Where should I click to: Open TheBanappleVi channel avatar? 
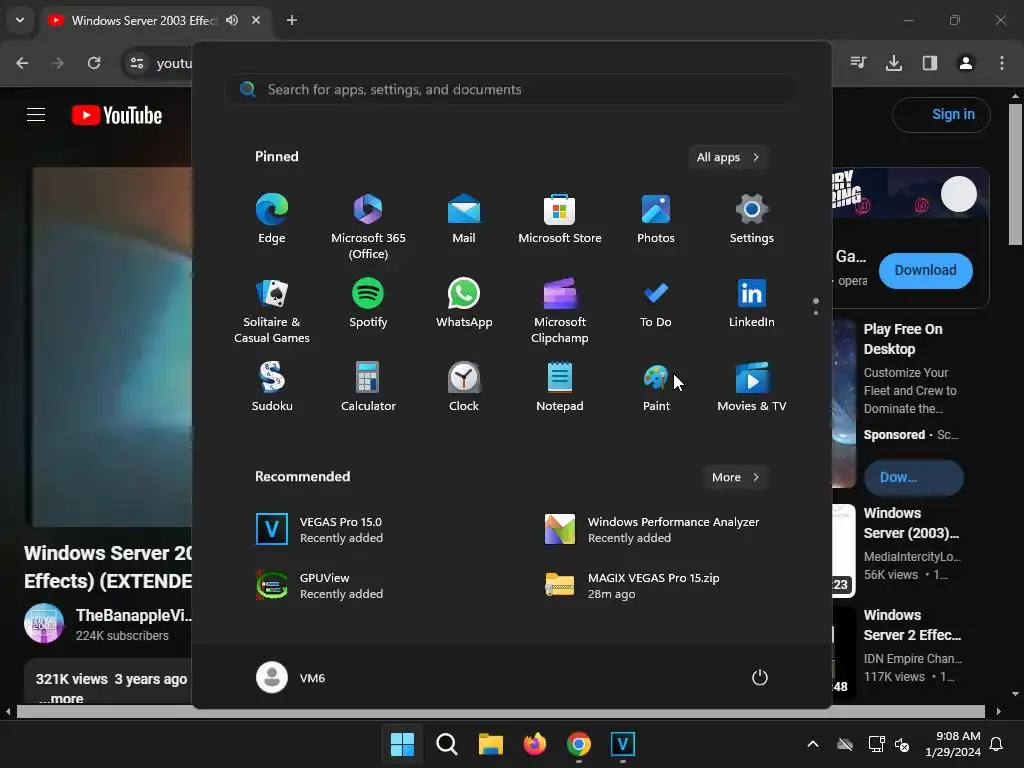(44, 623)
